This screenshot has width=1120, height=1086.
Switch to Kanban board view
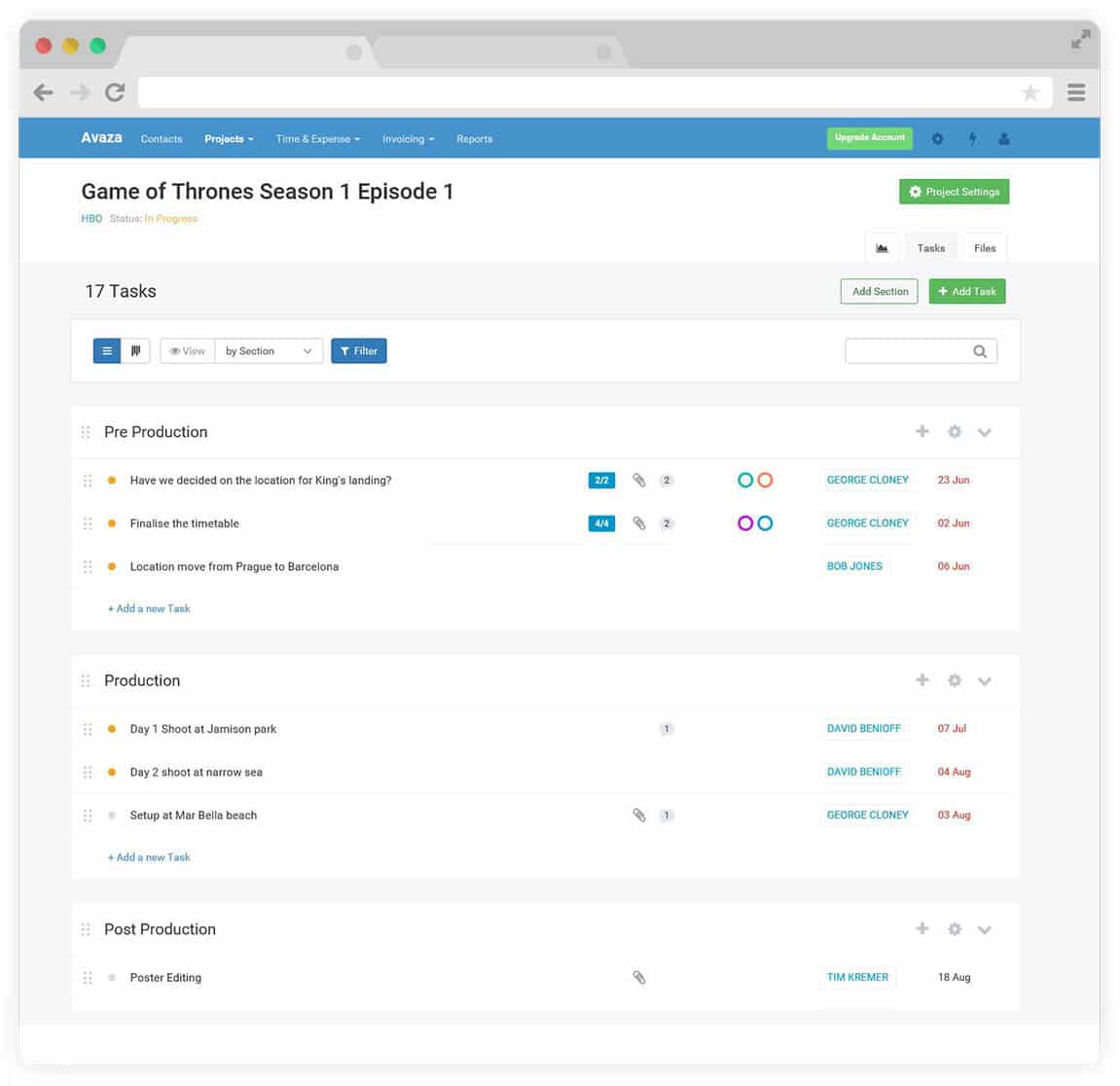click(135, 350)
